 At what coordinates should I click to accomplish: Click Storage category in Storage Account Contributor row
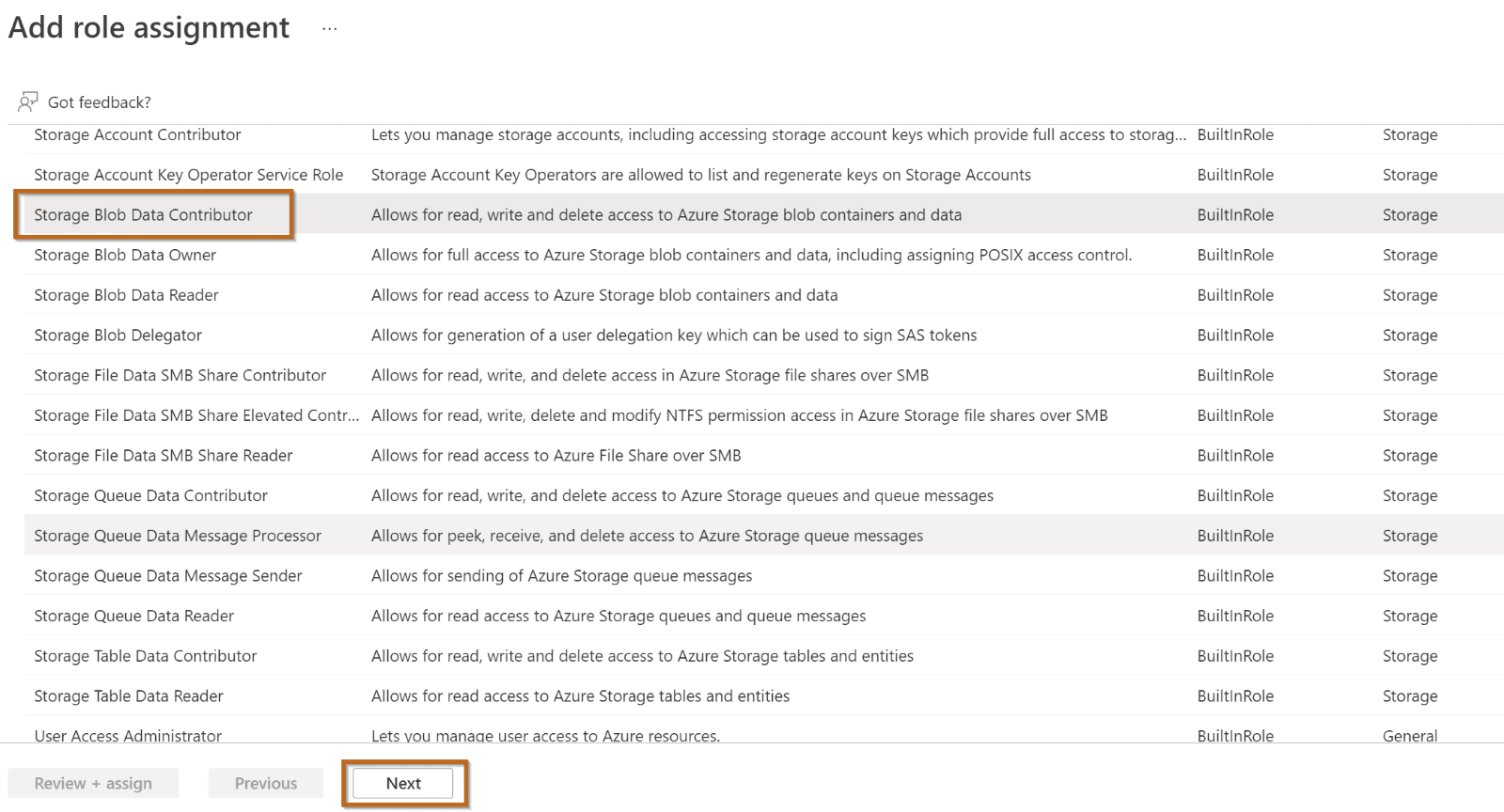click(1410, 134)
